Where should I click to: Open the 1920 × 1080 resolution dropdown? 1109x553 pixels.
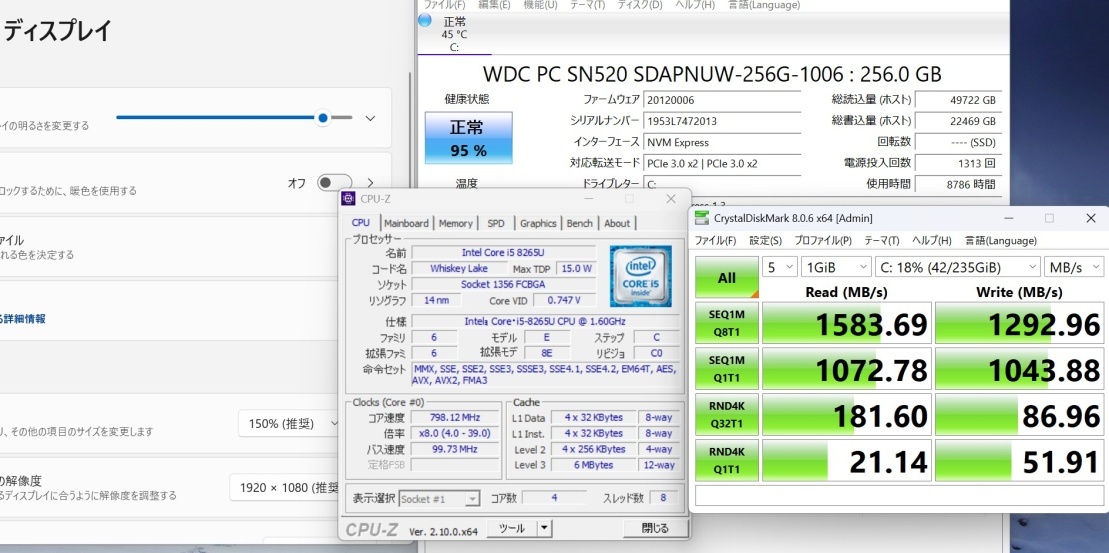click(286, 488)
